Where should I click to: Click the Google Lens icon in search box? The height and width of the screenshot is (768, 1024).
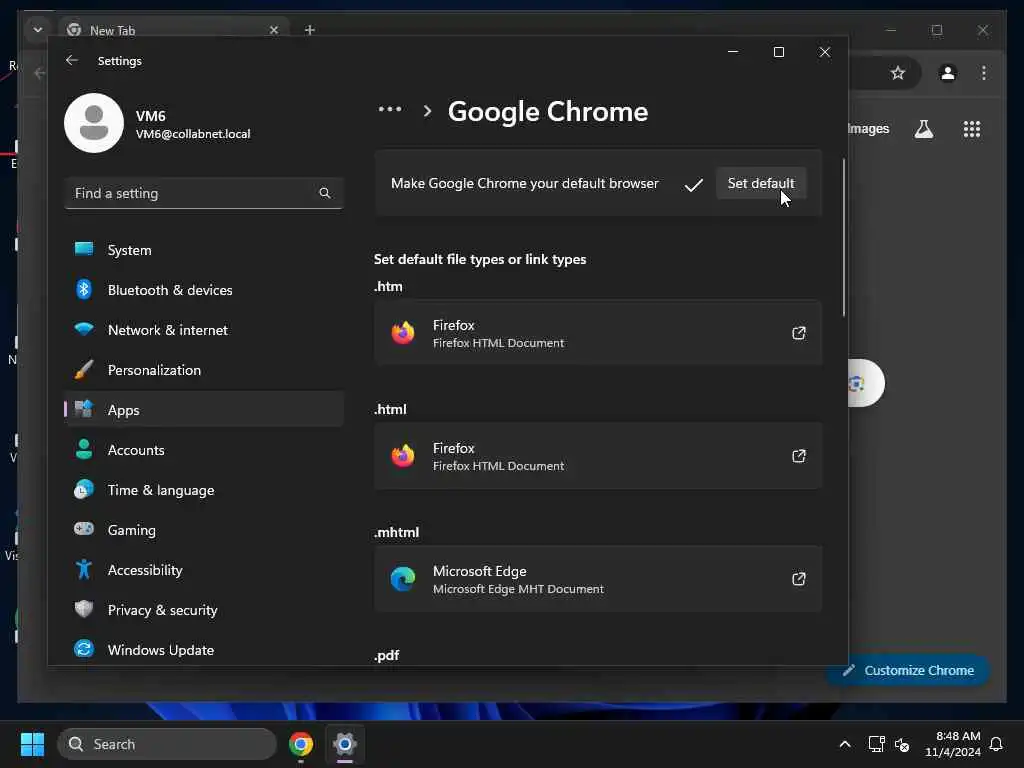pos(857,383)
